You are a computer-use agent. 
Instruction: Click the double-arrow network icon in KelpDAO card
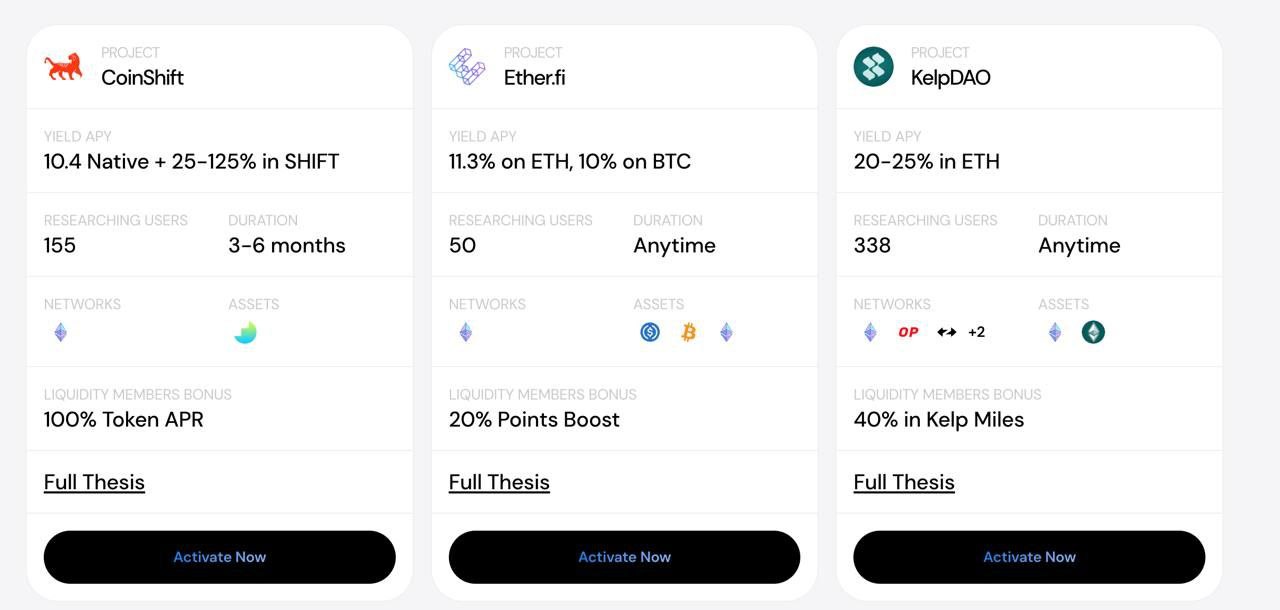pyautogui.click(x=946, y=332)
